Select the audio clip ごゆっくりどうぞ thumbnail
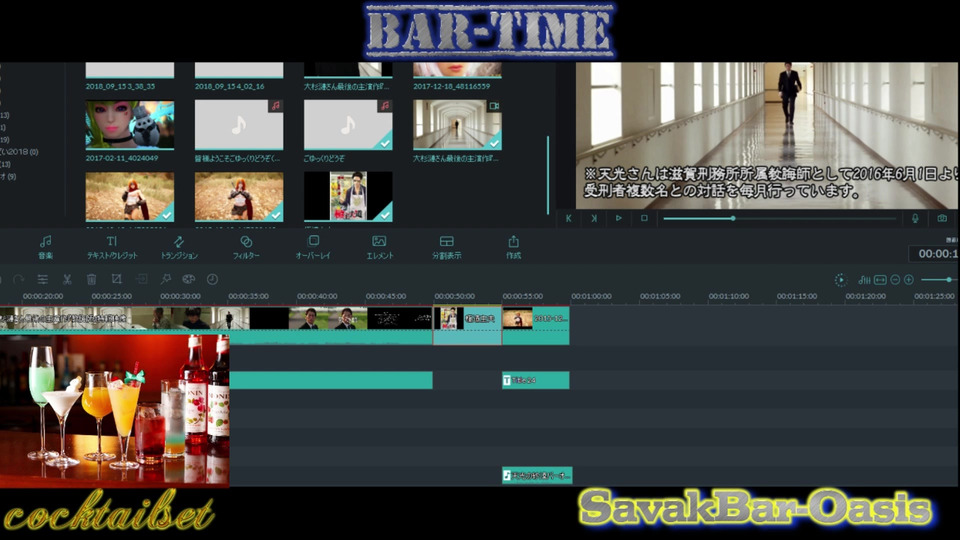 (x=348, y=125)
